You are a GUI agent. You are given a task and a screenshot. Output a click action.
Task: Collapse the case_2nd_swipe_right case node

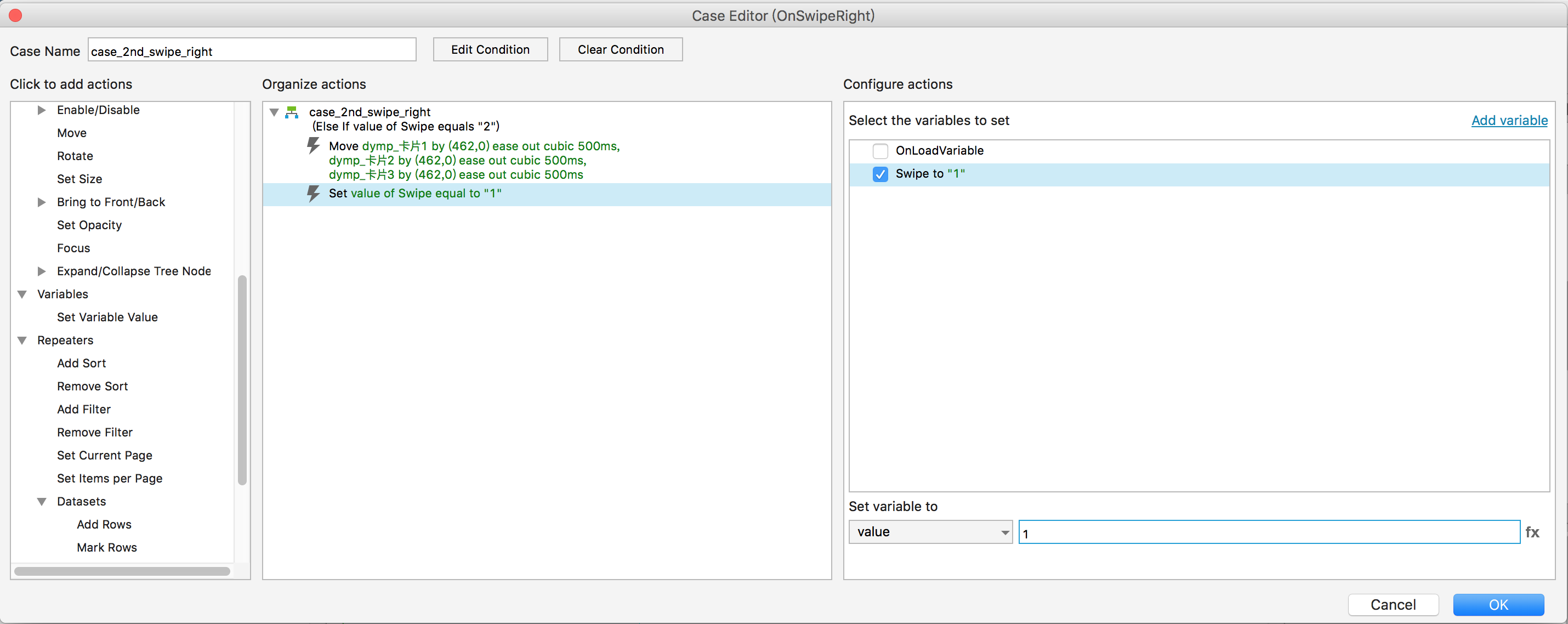(274, 112)
